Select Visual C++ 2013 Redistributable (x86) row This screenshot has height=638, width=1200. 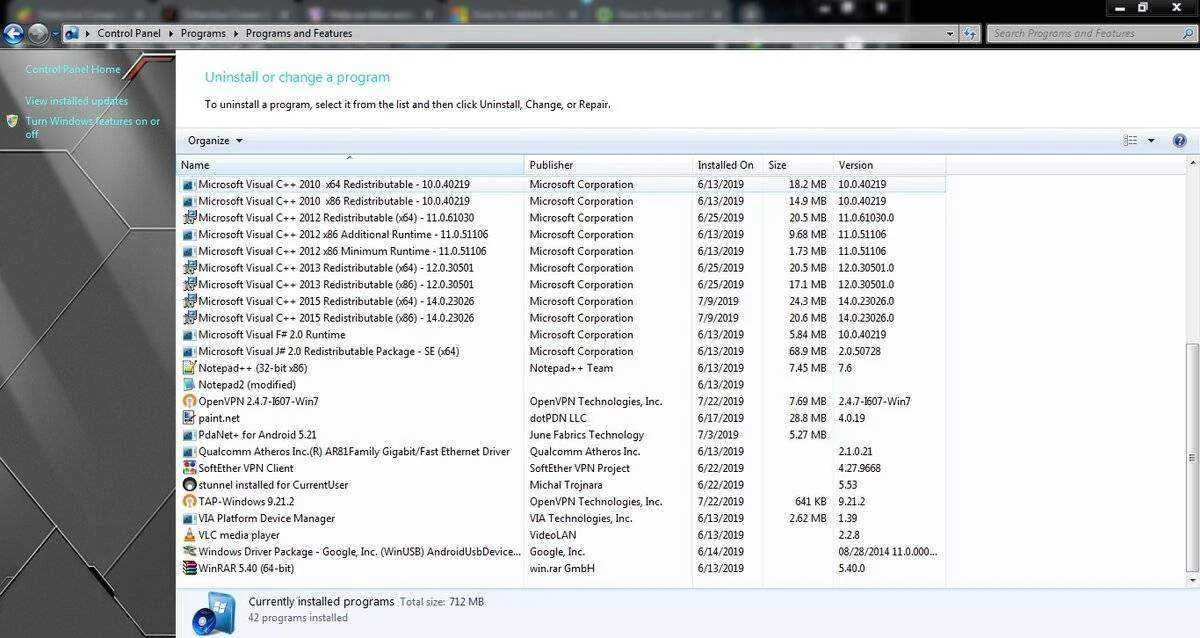tap(562, 284)
